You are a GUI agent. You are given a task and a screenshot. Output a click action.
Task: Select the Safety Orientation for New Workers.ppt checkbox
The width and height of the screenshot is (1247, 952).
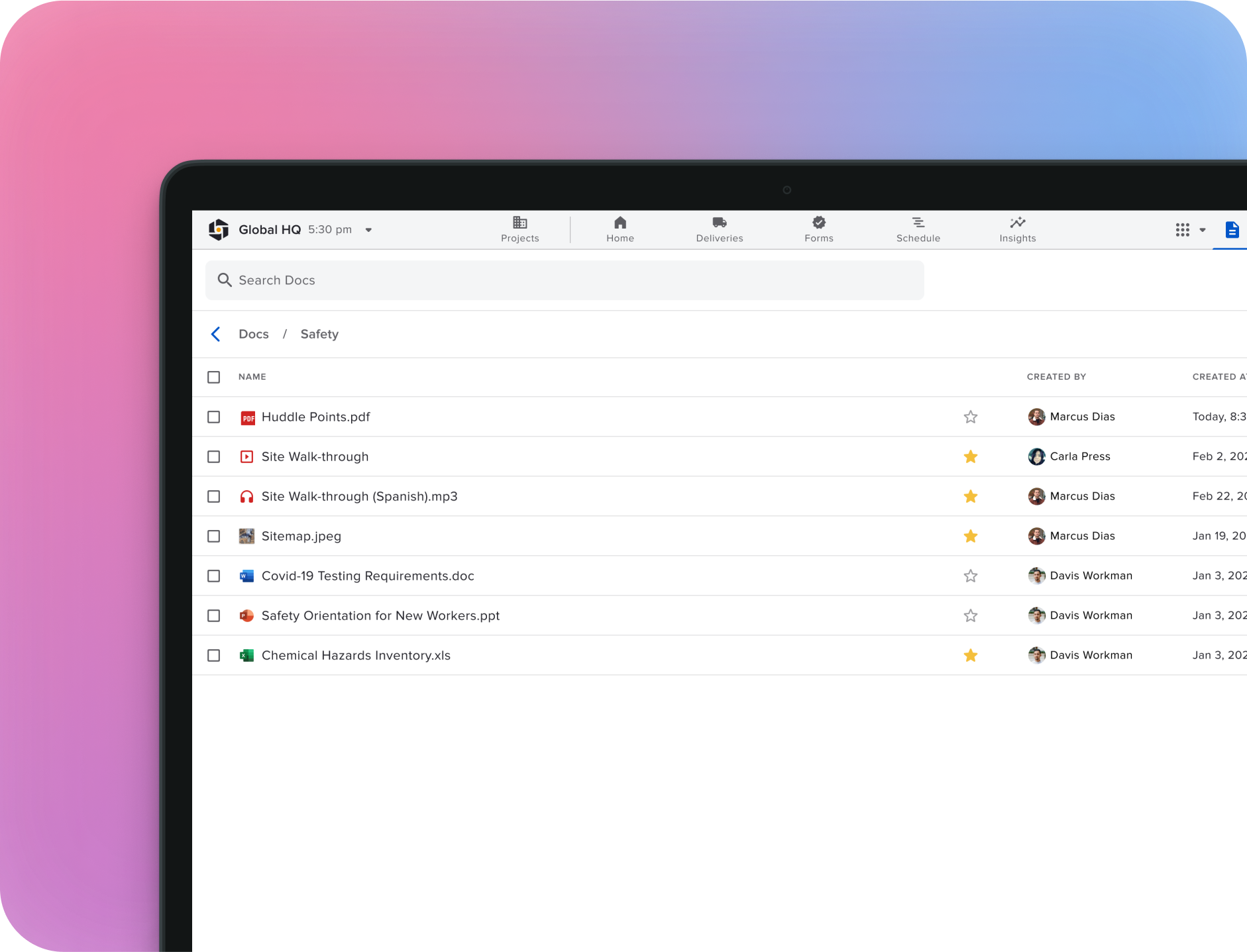click(x=213, y=615)
